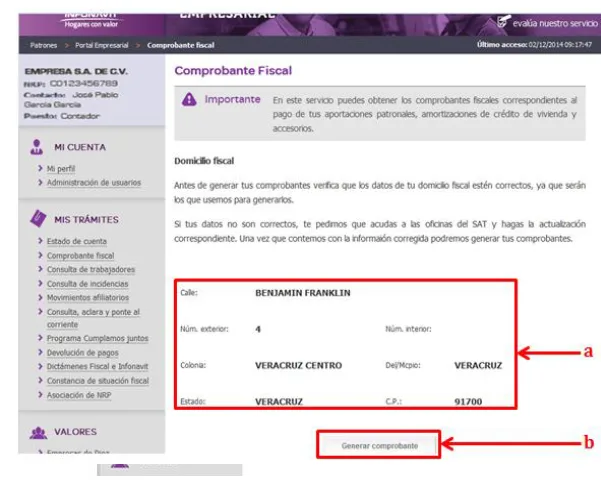Image resolution: width=601 pixels, height=481 pixels.
Task: Click the arrow beside Mi perfil
Action: pos(40,168)
